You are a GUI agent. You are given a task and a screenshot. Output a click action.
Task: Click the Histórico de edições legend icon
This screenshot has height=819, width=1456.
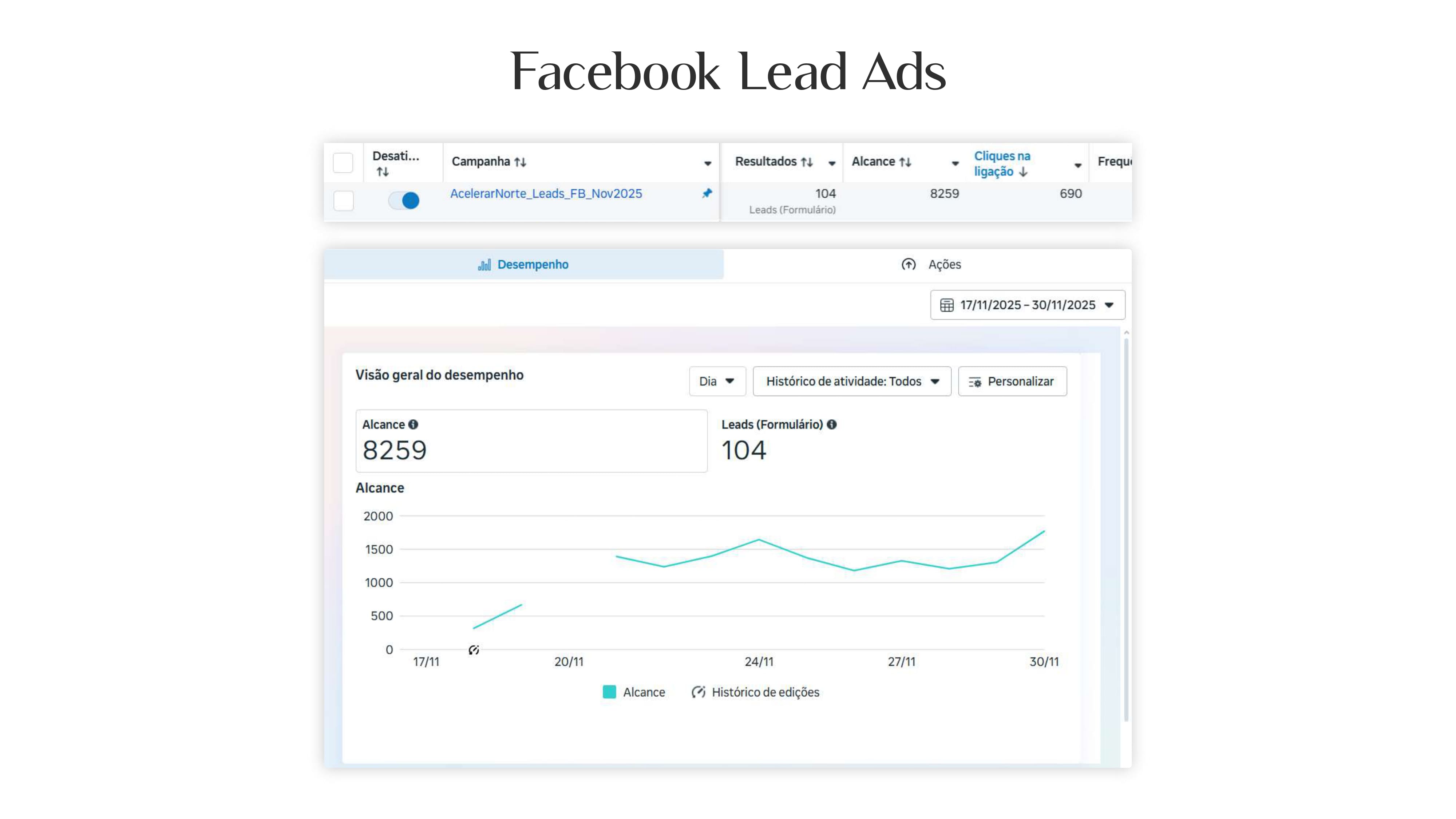pos(699,692)
